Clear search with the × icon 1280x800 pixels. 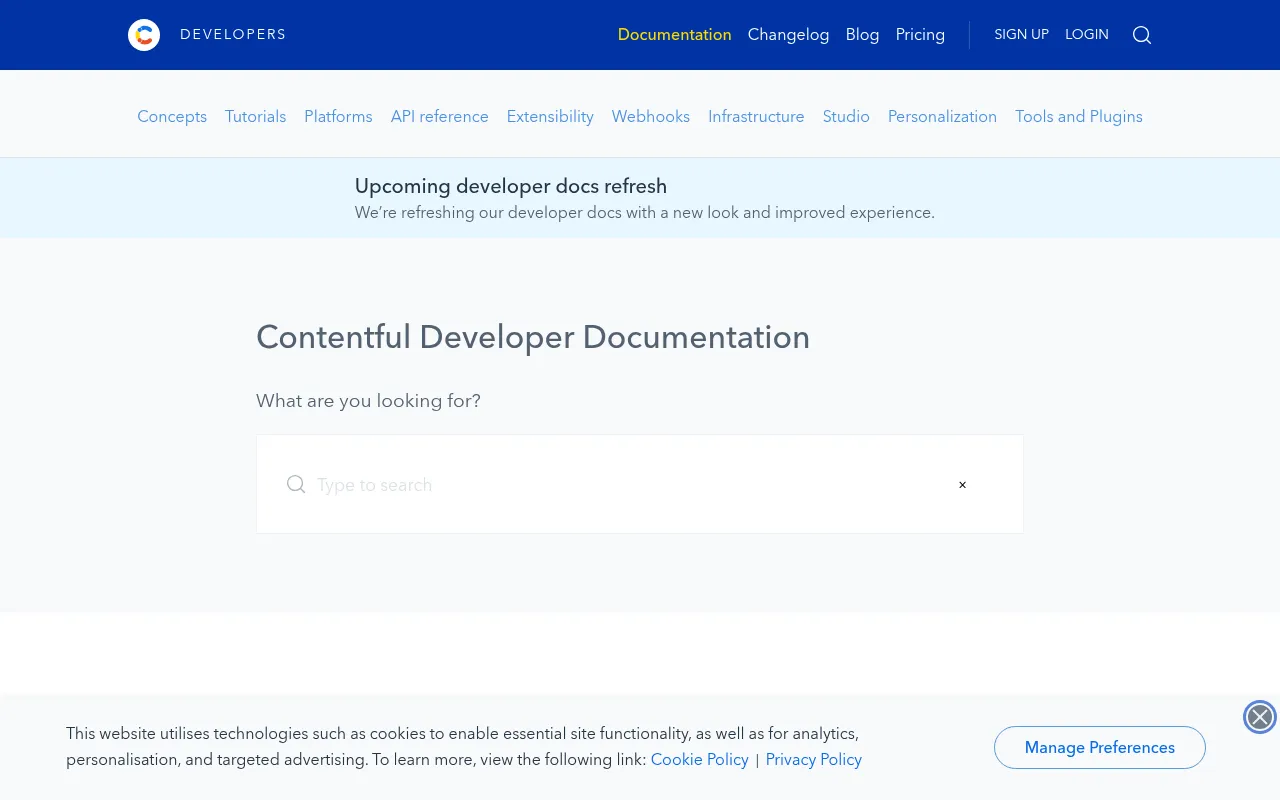[963, 485]
